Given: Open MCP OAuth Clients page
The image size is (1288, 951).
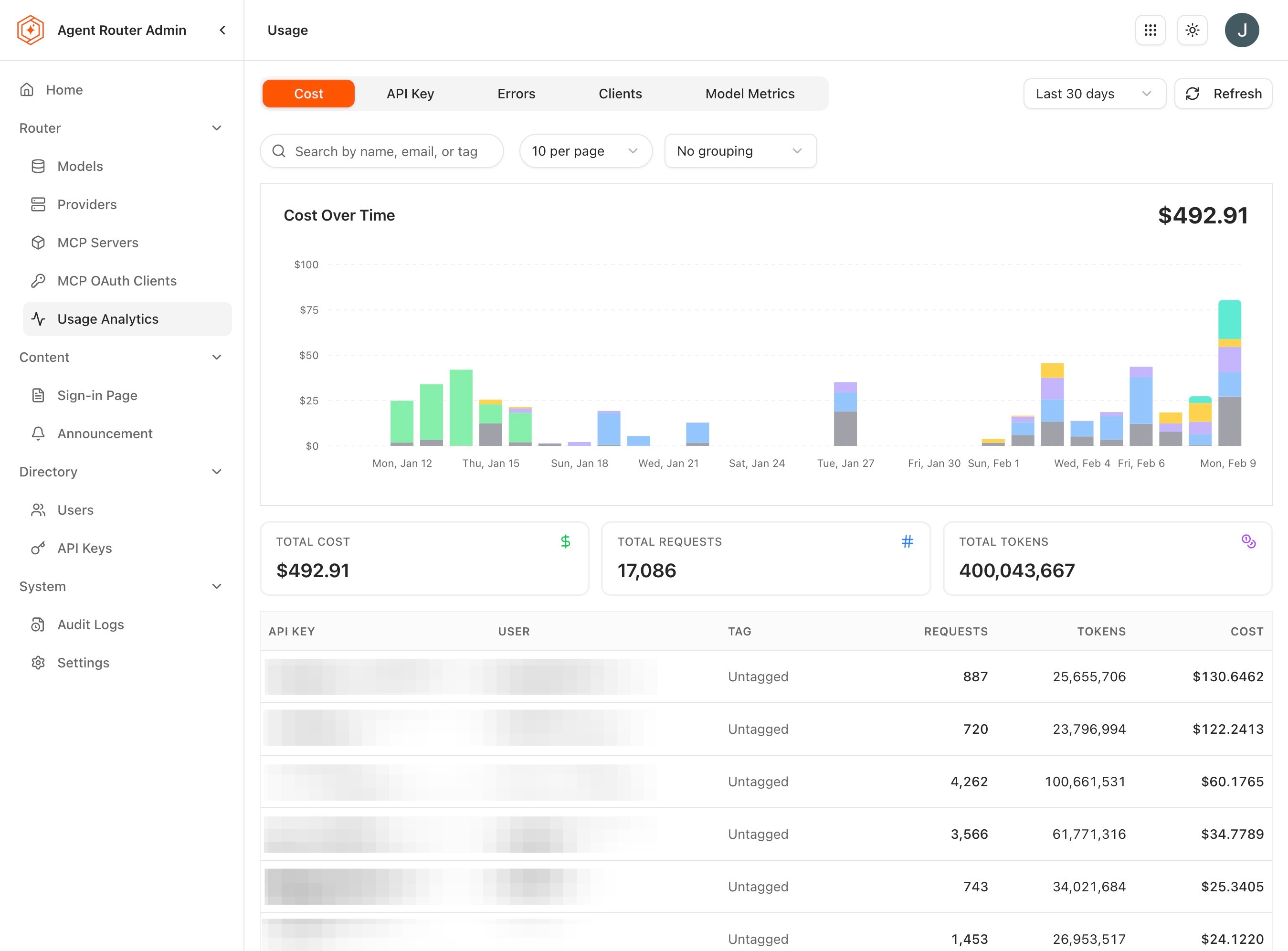Looking at the screenshot, I should [x=117, y=281].
